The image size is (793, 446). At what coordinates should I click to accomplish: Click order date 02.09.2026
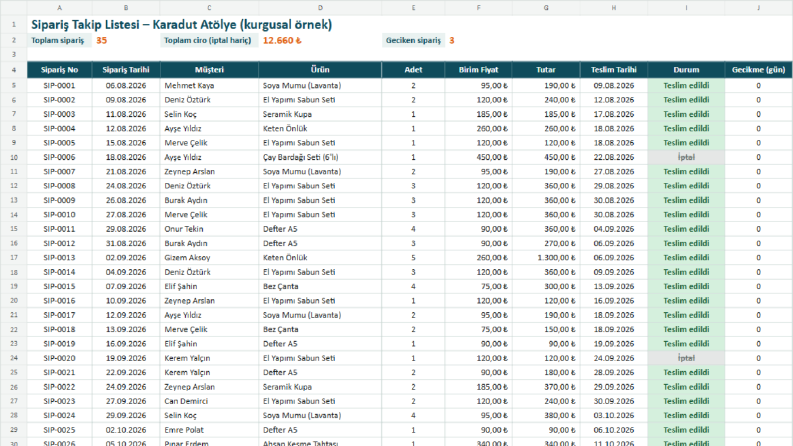click(x=126, y=257)
